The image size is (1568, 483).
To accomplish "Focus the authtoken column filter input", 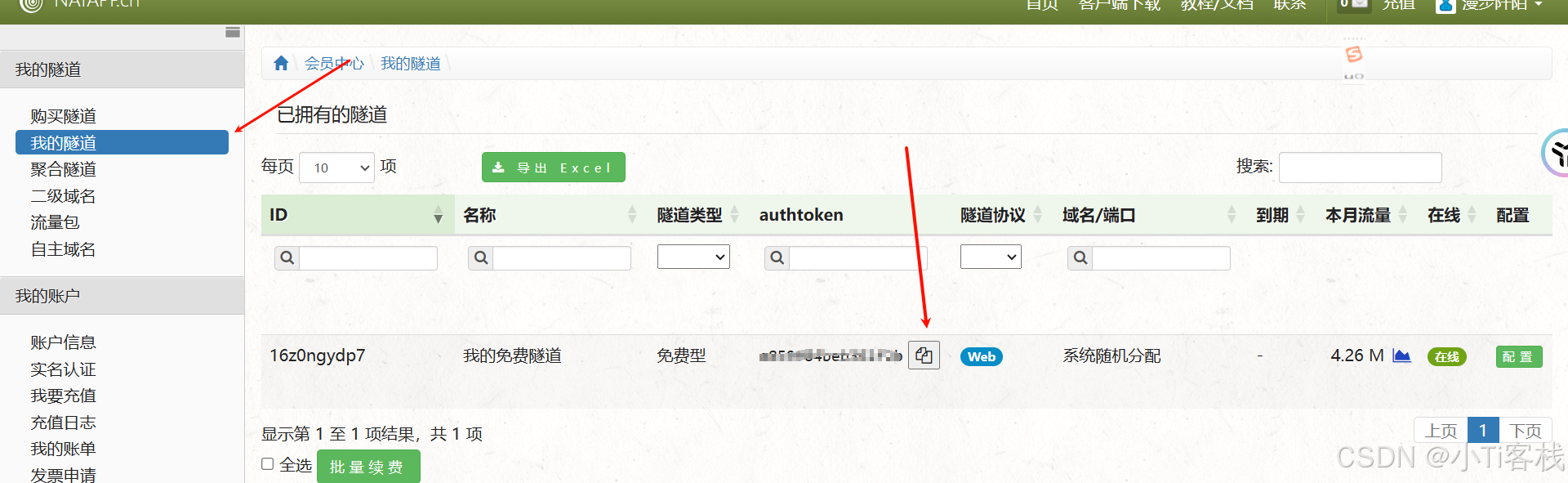I will [858, 258].
